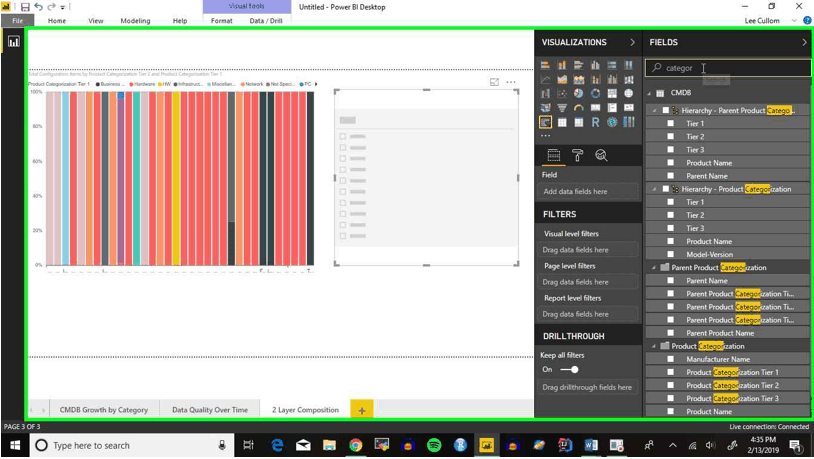Click the Fields search box
The height and width of the screenshot is (459, 814).
(727, 68)
